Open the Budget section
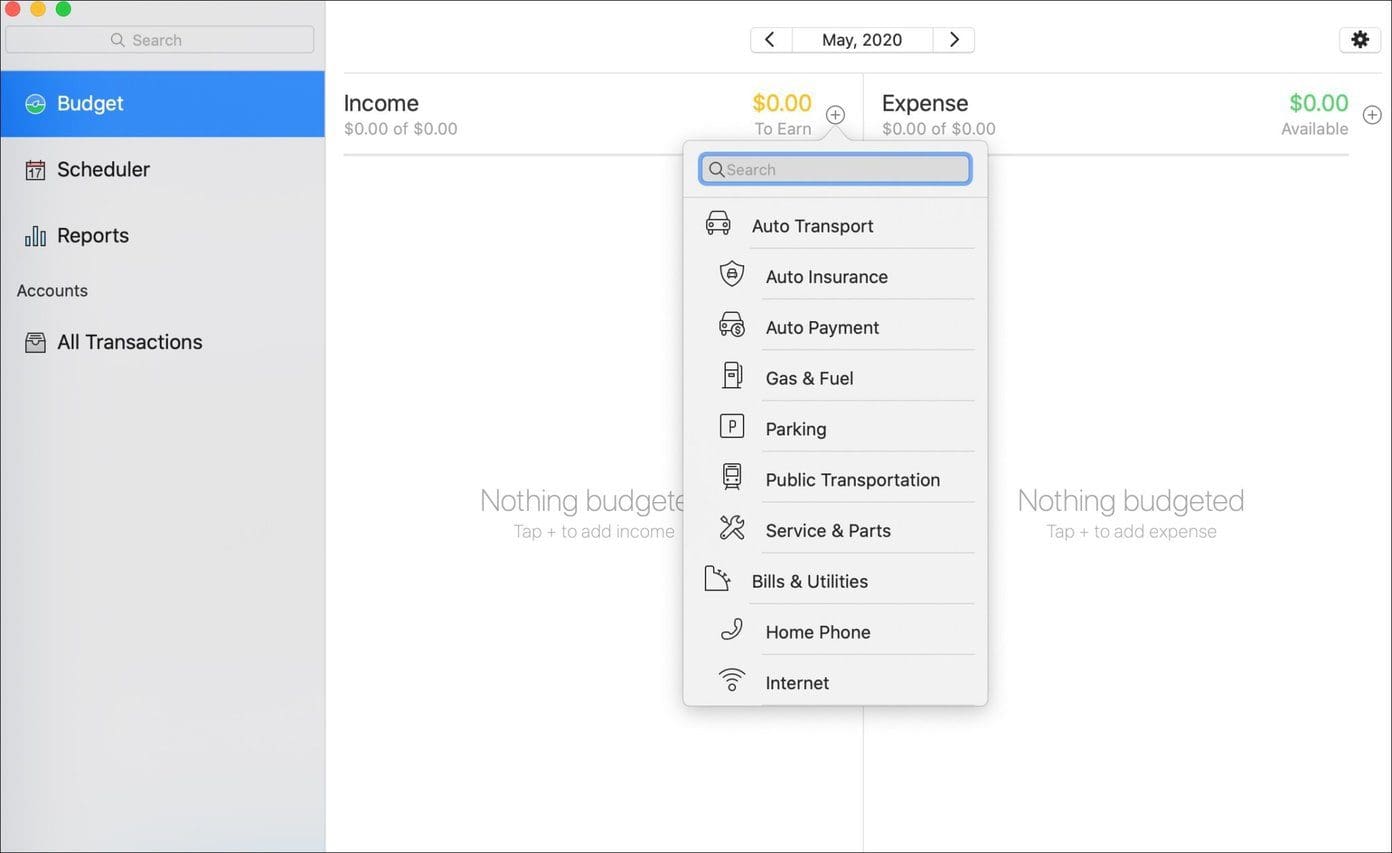Screen dimensions: 1392x853 (x=162, y=104)
